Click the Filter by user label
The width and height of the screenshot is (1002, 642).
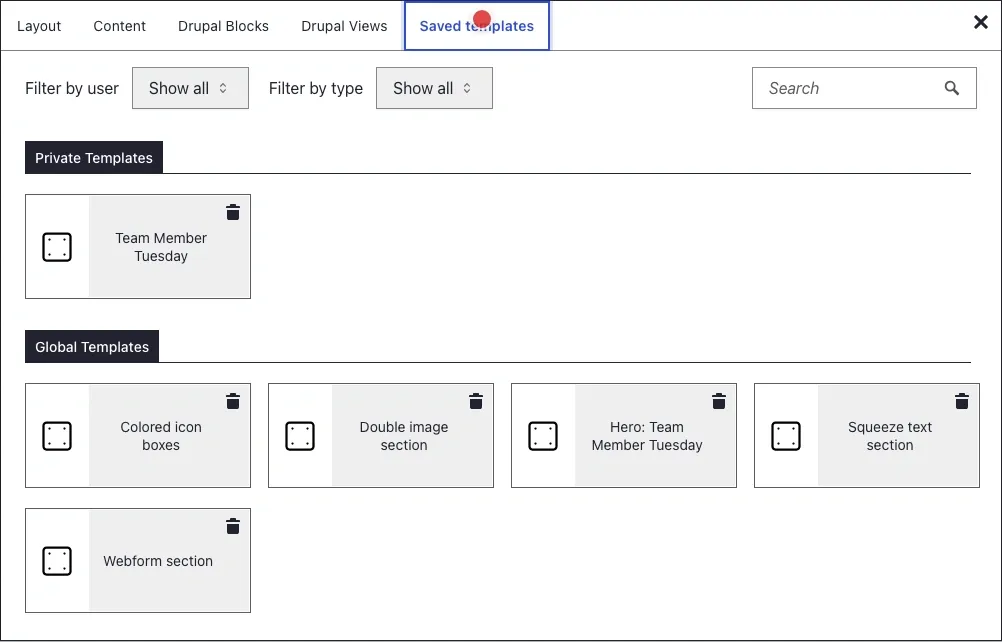(x=72, y=88)
